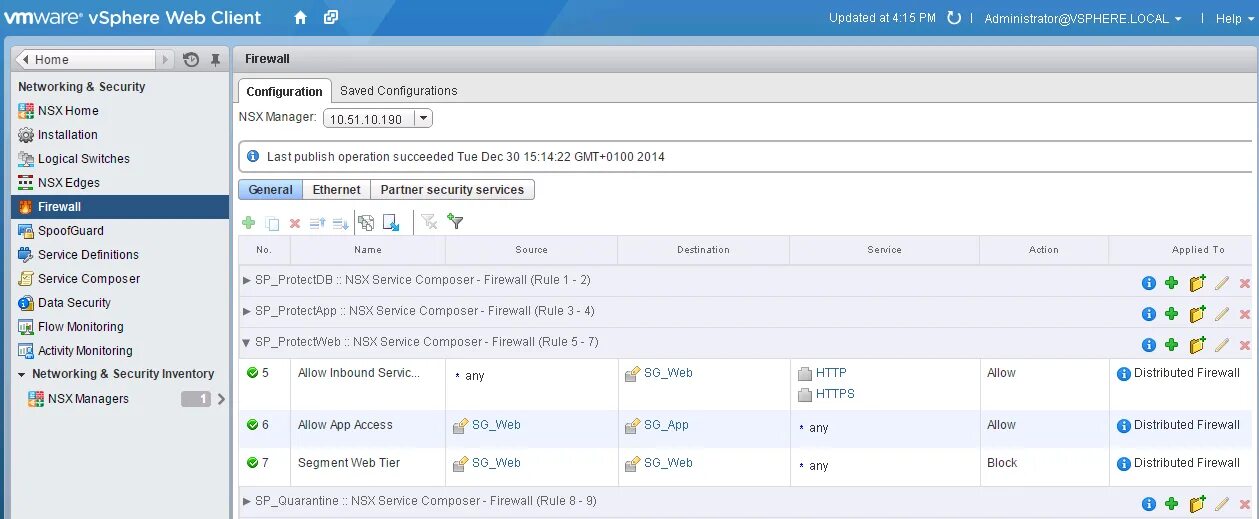Add a new firewall rule with green plus

pos(249,223)
